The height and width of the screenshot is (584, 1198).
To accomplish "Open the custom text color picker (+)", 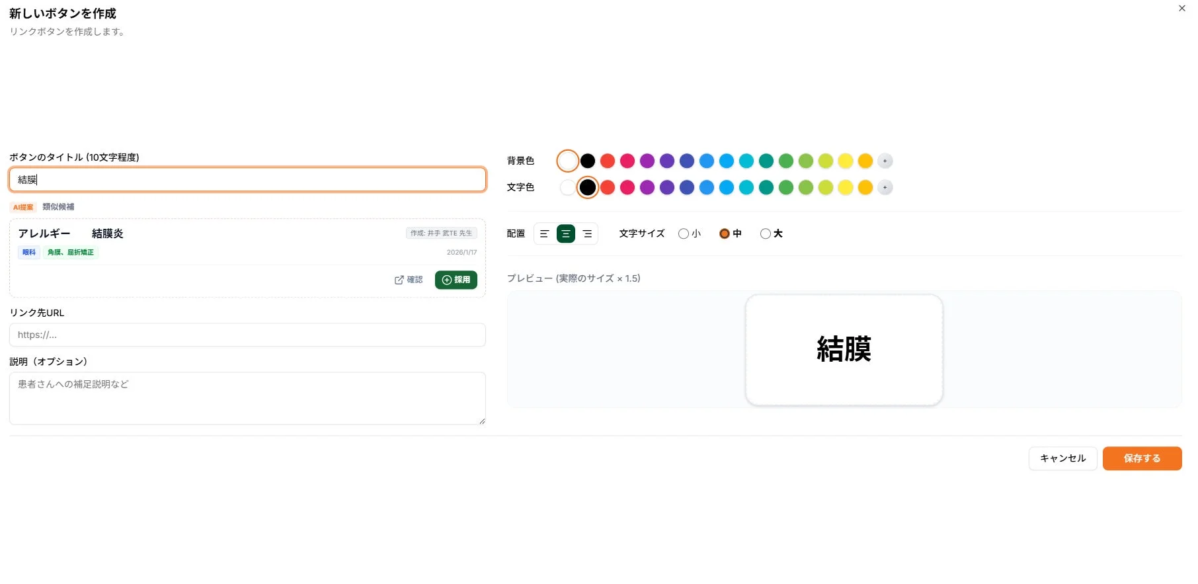I will click(x=884, y=187).
